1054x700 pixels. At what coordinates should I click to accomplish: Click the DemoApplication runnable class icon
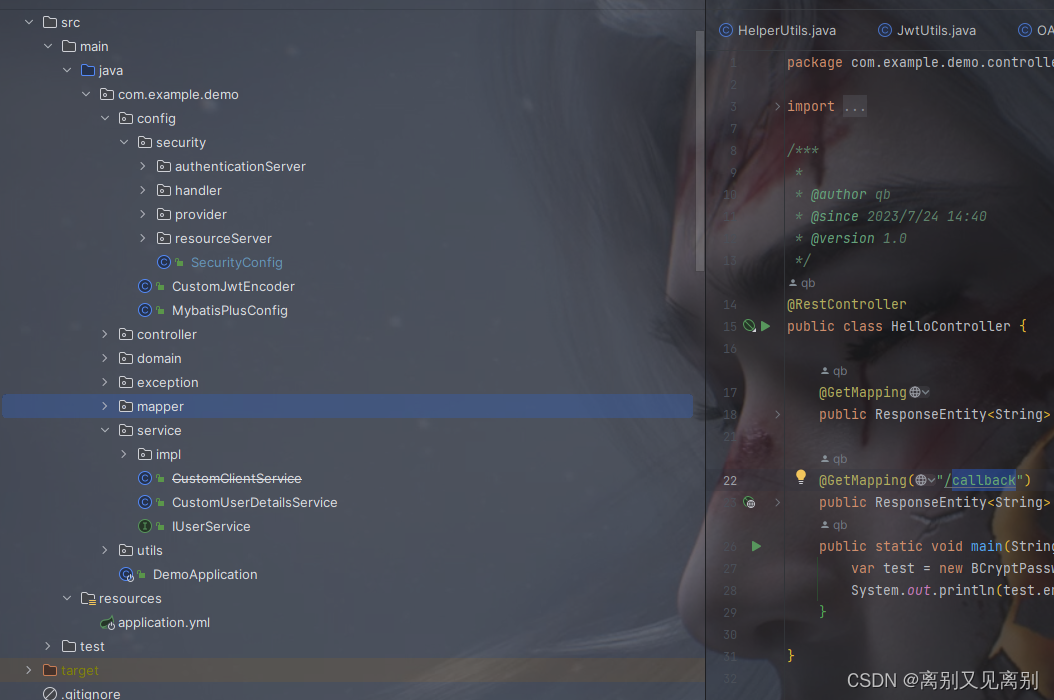126,574
